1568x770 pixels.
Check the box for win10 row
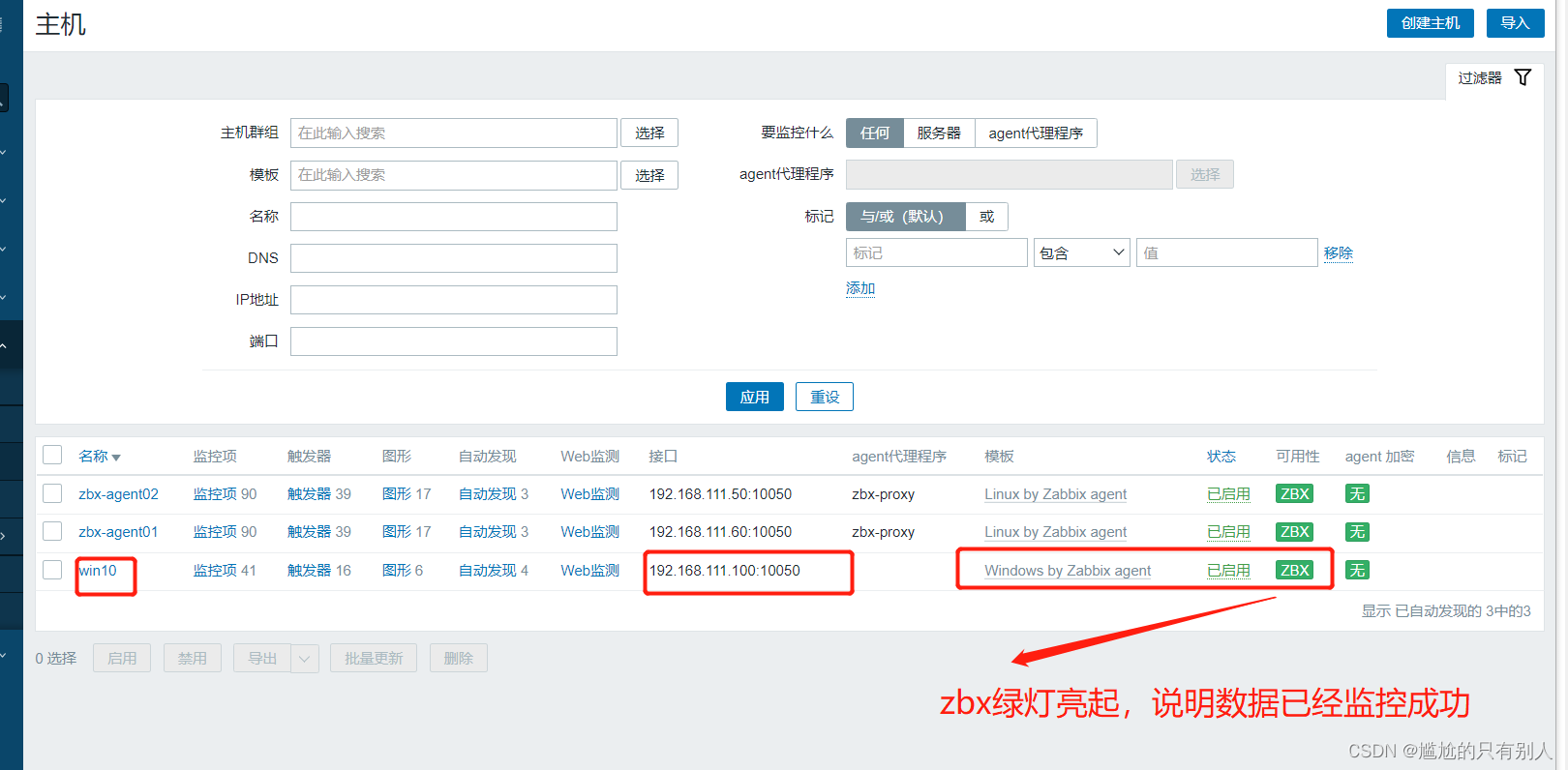click(52, 570)
